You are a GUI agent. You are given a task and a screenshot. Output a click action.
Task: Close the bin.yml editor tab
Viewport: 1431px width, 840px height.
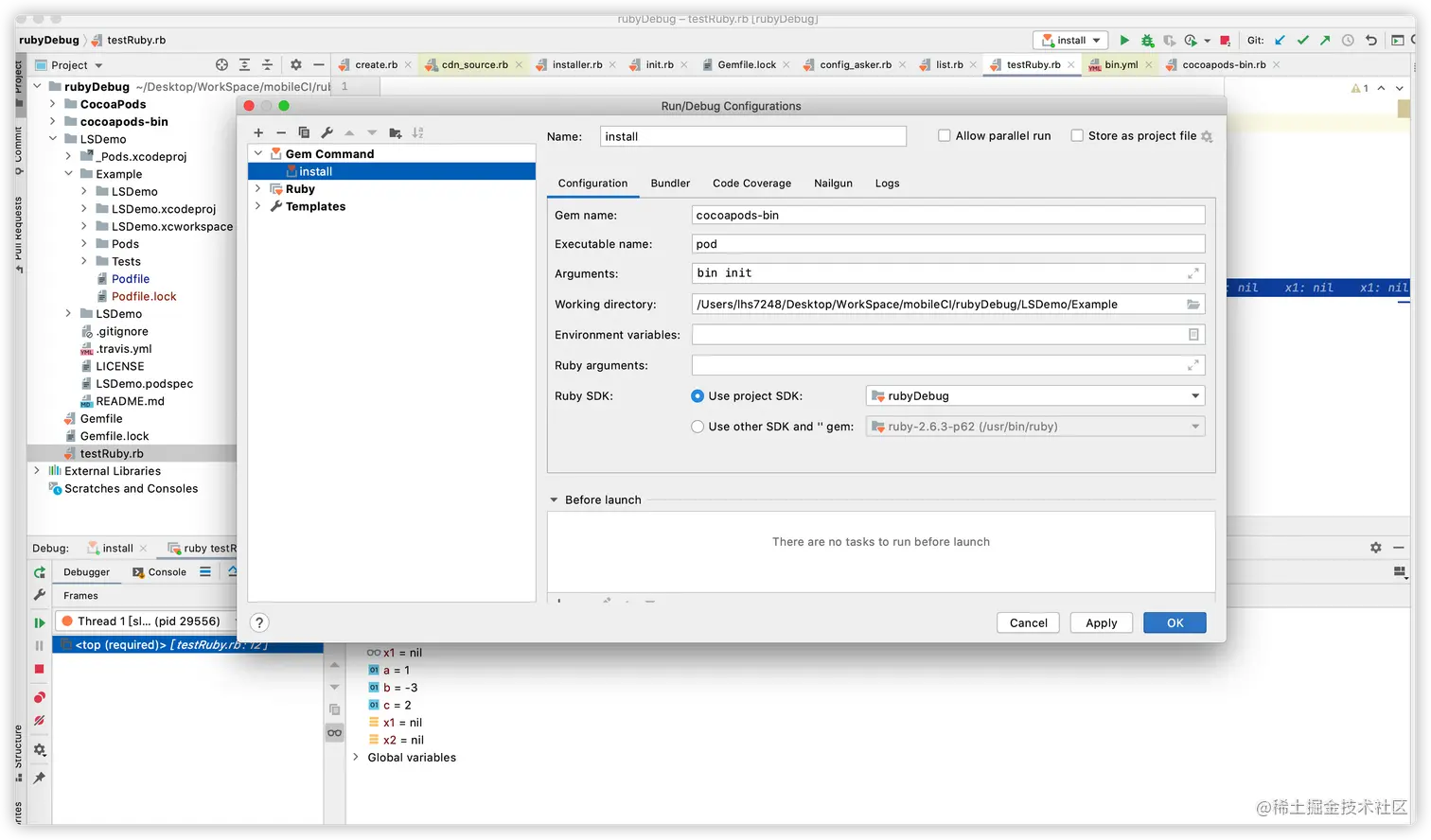coord(1149,65)
